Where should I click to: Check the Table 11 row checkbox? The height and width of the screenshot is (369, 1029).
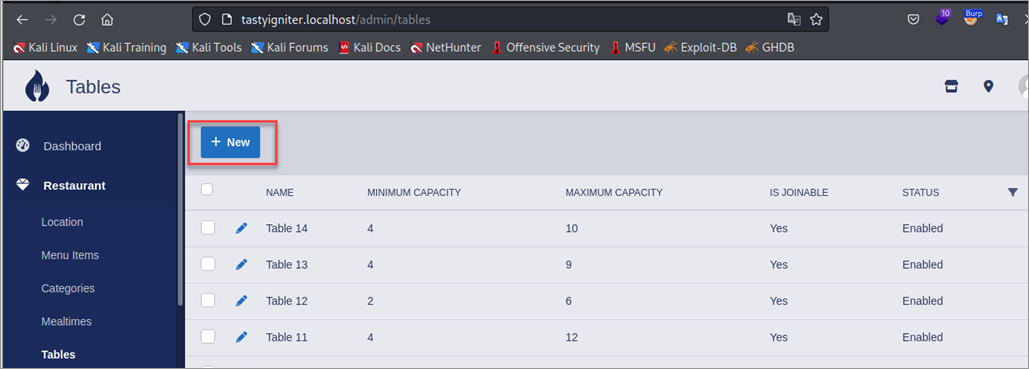tap(208, 336)
